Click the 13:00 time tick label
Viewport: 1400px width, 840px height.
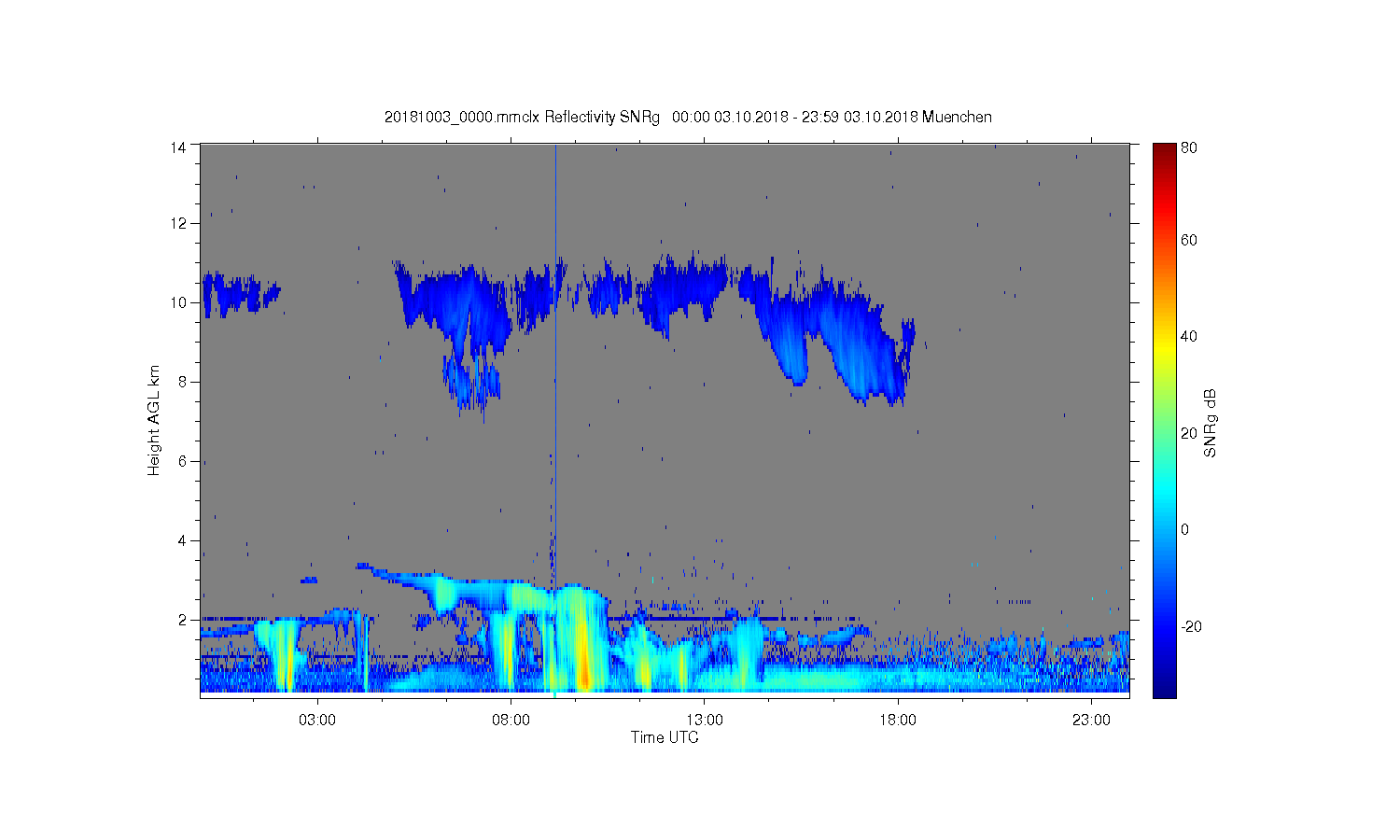pos(705,721)
